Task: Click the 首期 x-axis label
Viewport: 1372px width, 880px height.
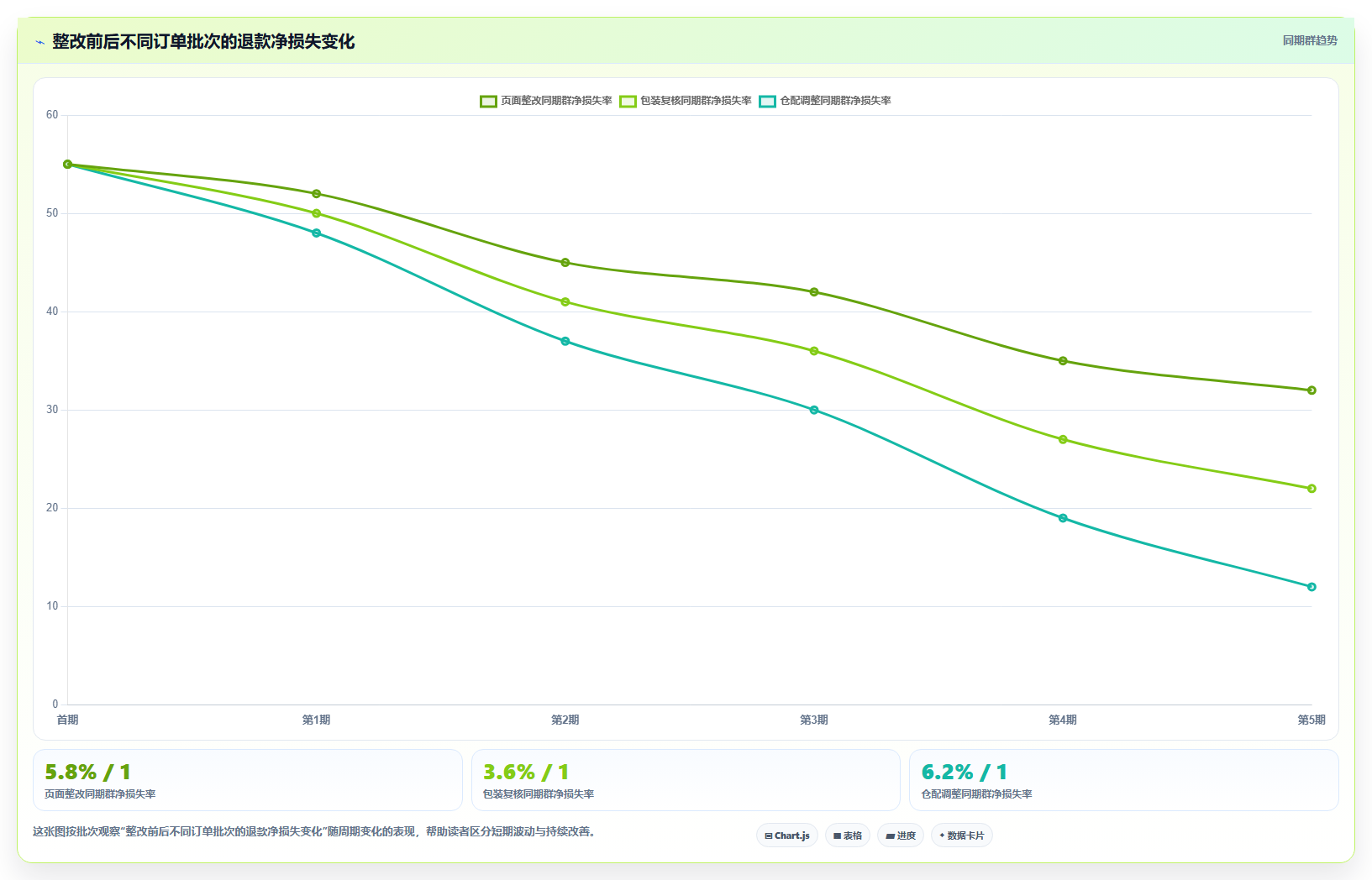Action: tap(68, 720)
